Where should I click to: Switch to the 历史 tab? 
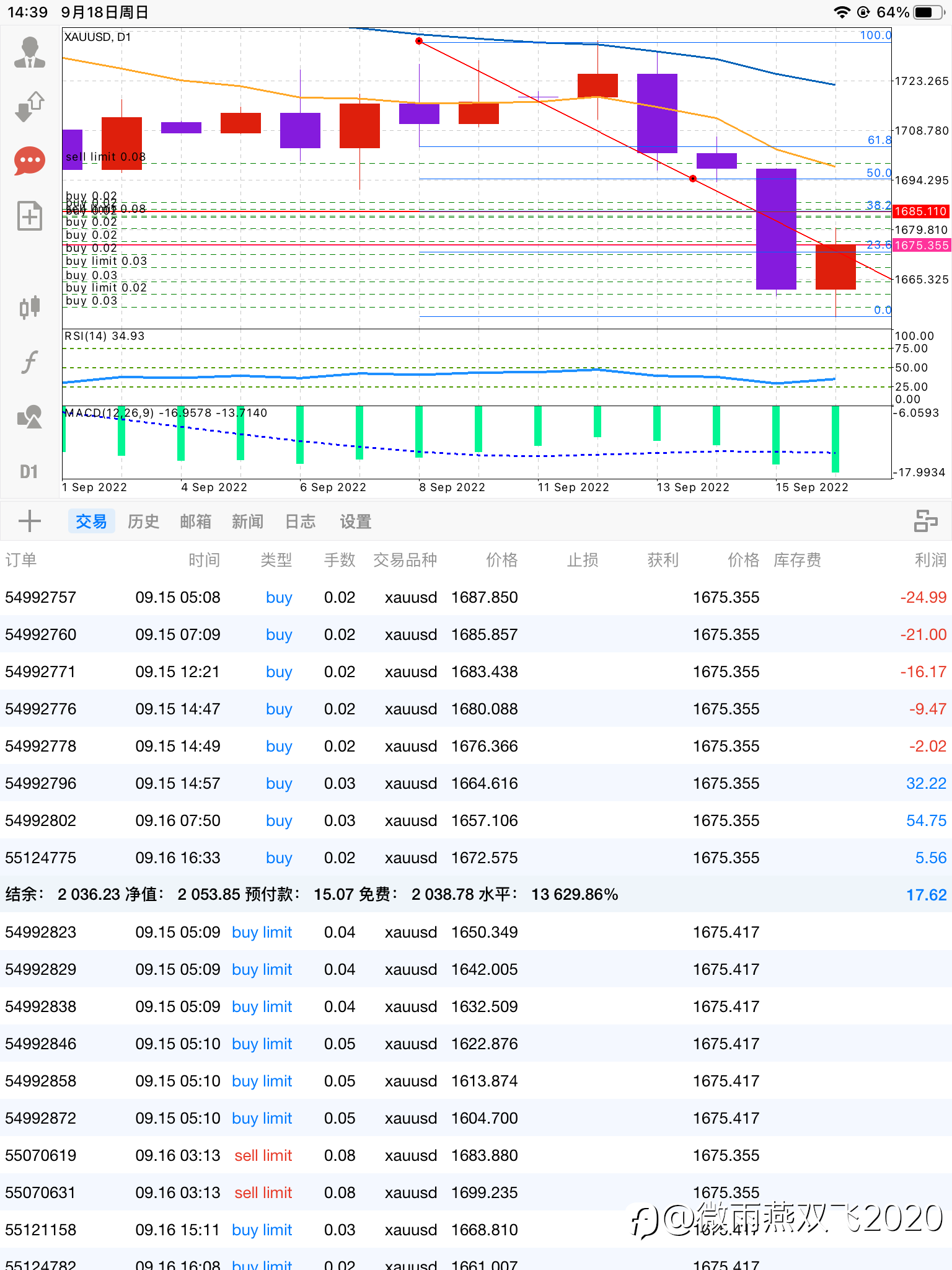(x=143, y=522)
